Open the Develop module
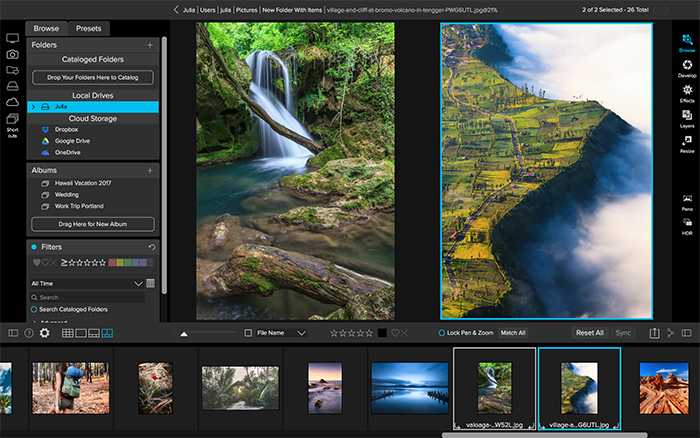The width and height of the screenshot is (700, 438). 687,67
